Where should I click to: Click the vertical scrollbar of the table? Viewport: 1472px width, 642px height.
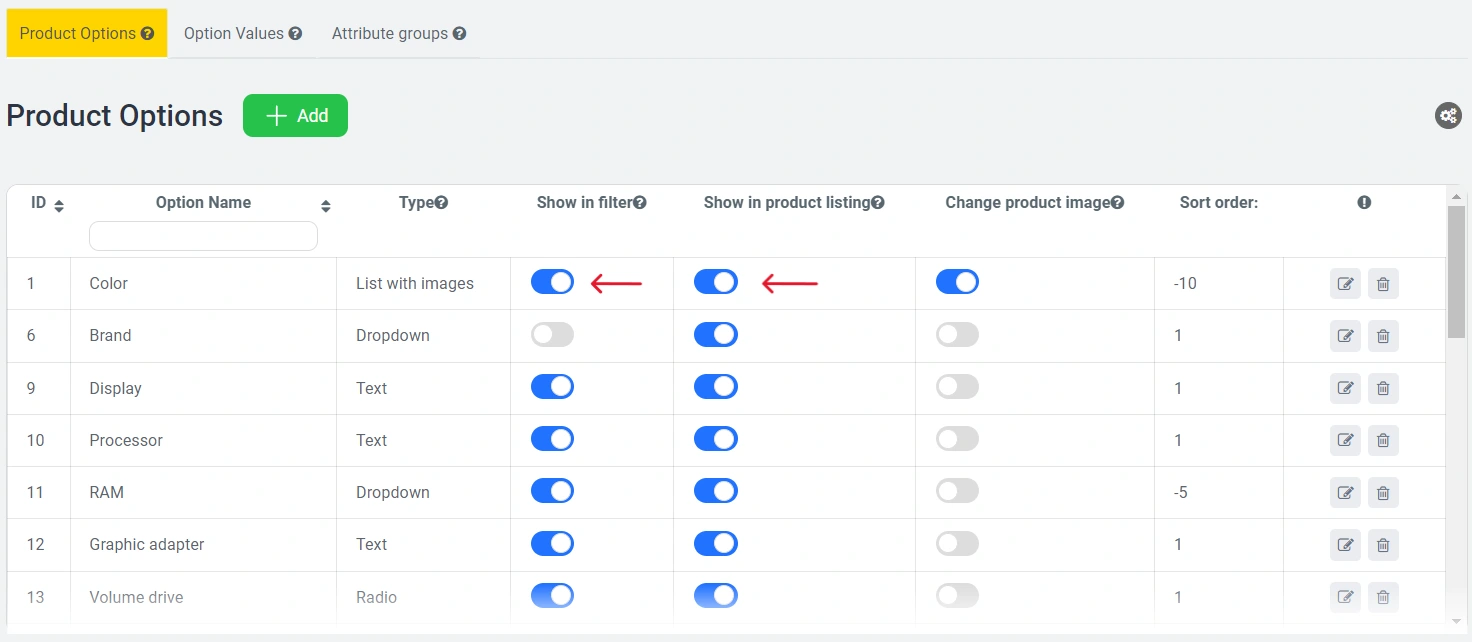point(1455,270)
